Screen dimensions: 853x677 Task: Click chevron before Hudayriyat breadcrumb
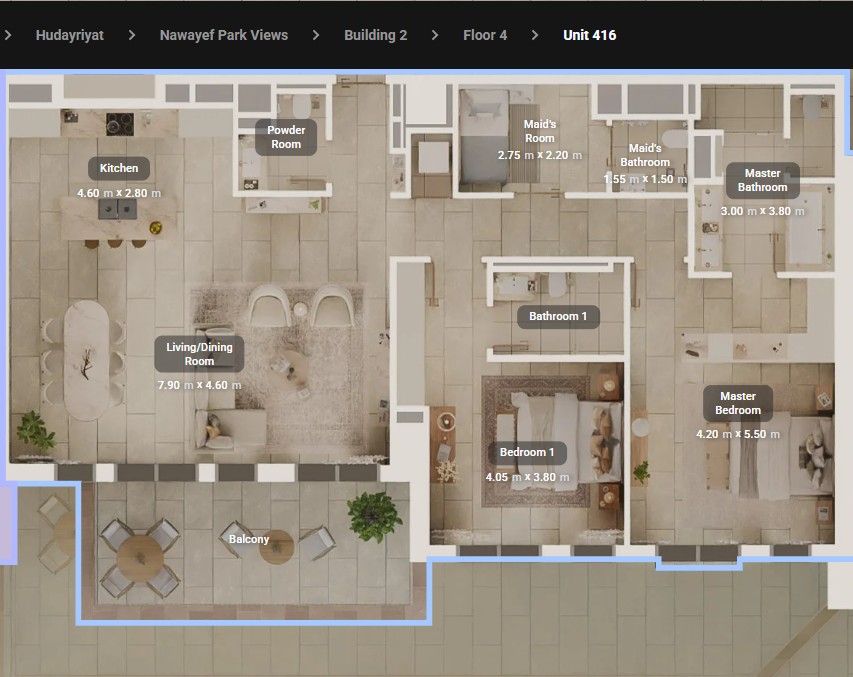[x=8, y=35]
